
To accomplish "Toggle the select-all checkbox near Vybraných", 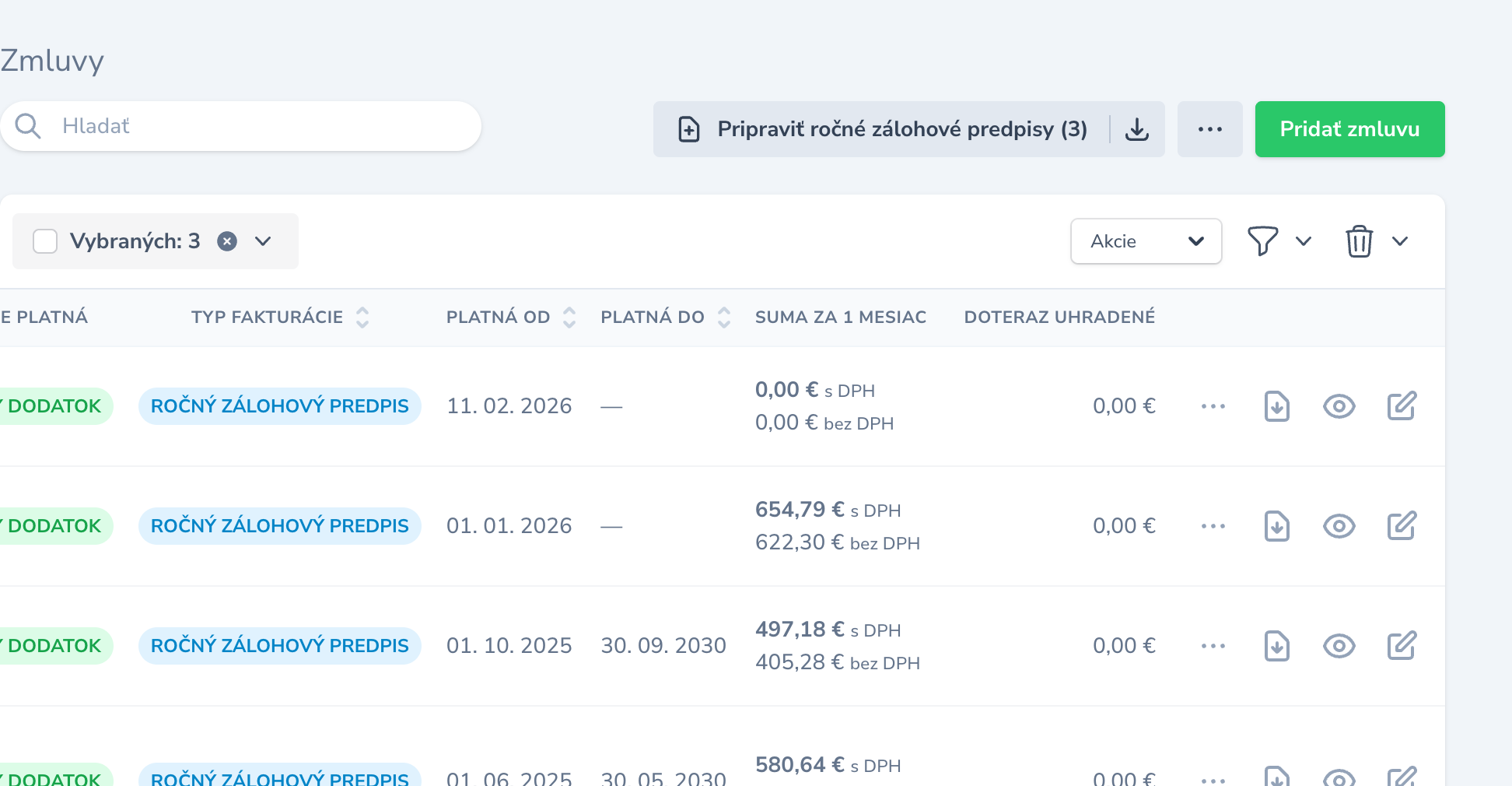I will 45,241.
